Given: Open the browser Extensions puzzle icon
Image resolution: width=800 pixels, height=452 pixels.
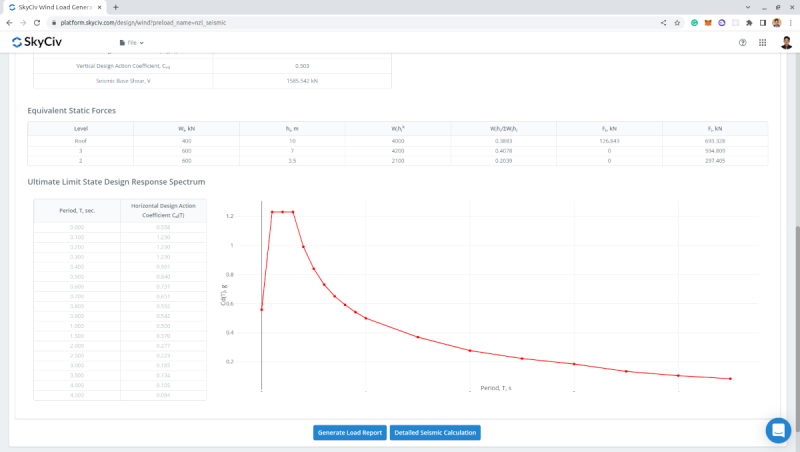Looking at the screenshot, I should pos(749,22).
